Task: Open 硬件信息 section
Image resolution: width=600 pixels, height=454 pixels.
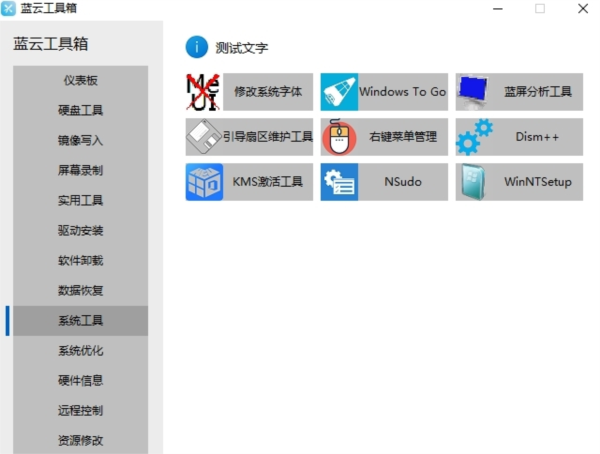Action: tap(80, 381)
